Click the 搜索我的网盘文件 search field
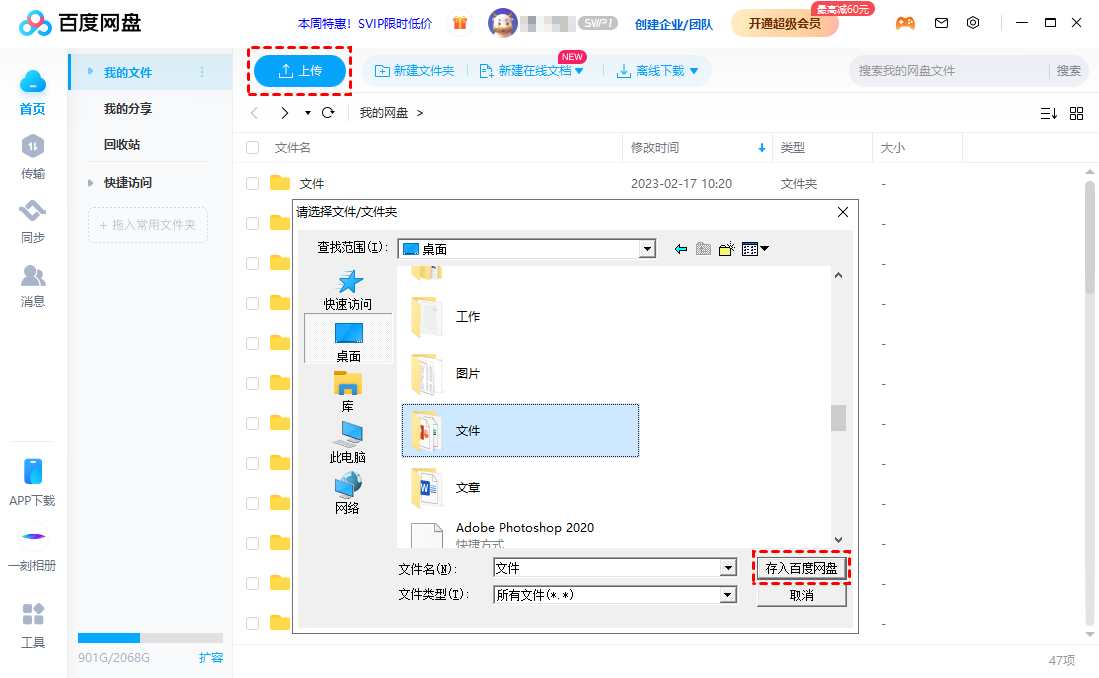This screenshot has width=1099, height=678. (x=951, y=71)
